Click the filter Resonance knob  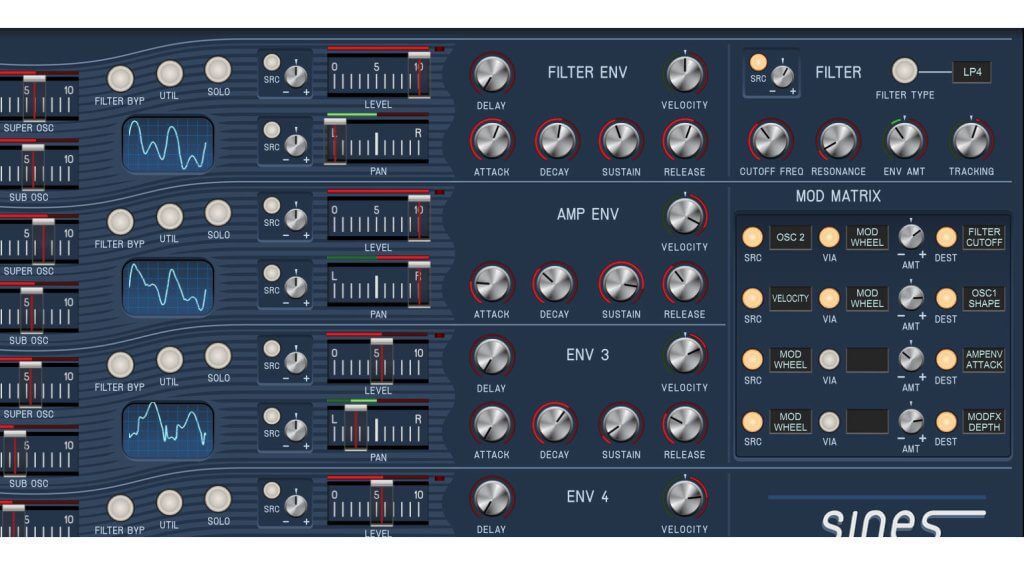(x=838, y=140)
